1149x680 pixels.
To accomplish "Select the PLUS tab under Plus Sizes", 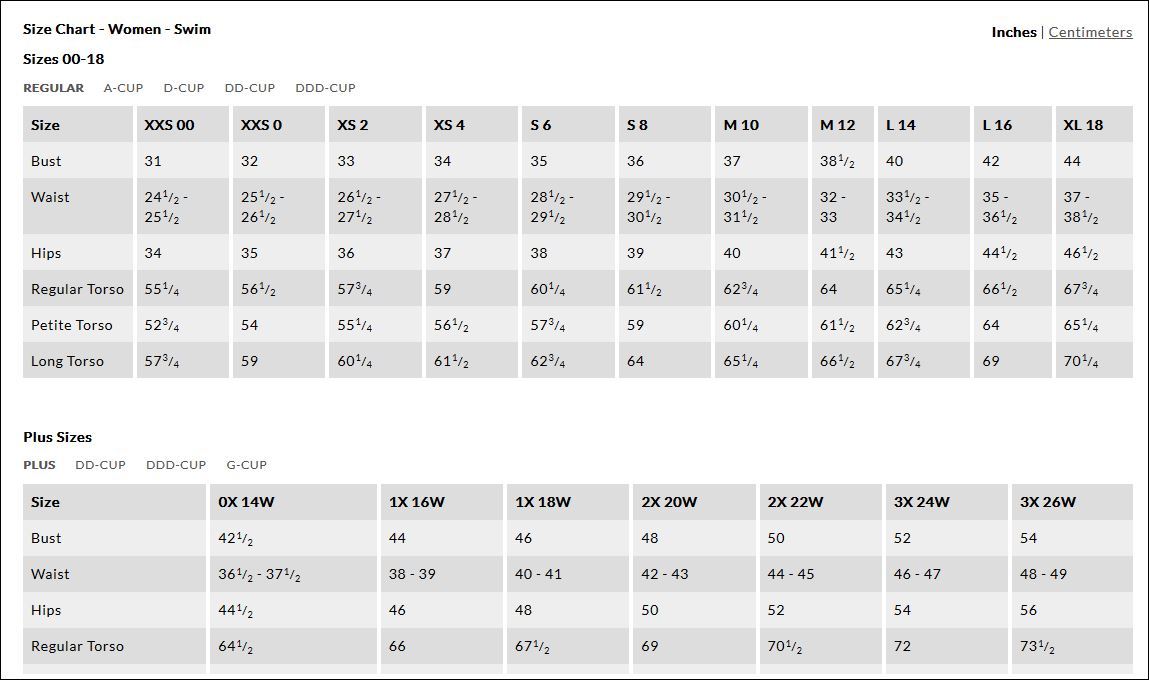I will point(40,465).
